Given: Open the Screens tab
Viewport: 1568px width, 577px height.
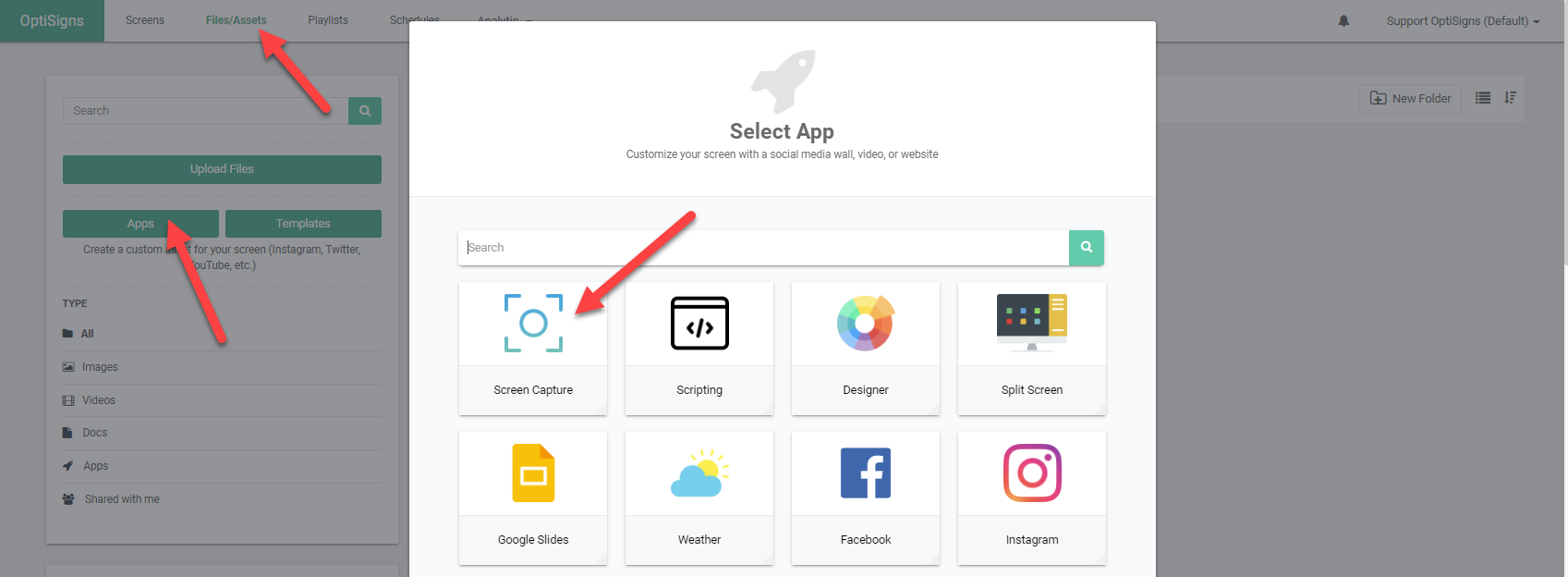Looking at the screenshot, I should pyautogui.click(x=145, y=20).
